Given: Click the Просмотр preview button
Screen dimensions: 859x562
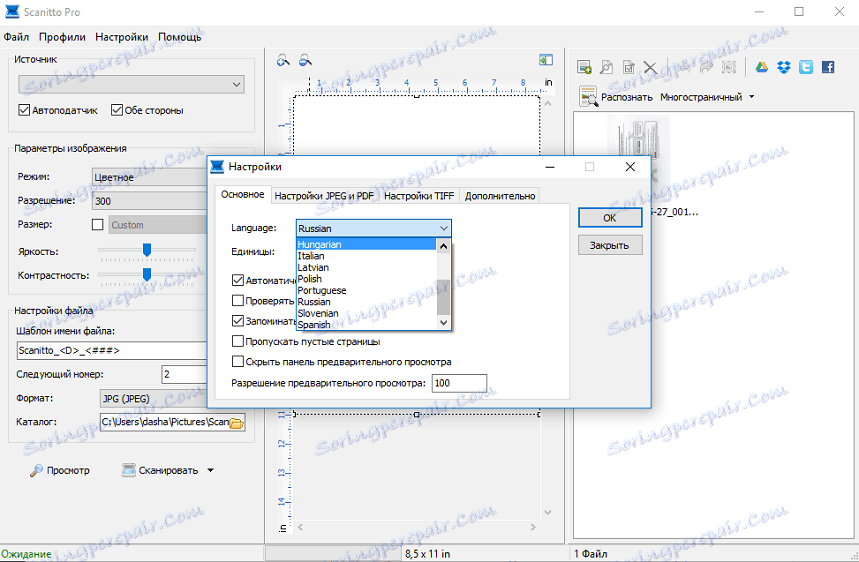Looking at the screenshot, I should pos(60,471).
